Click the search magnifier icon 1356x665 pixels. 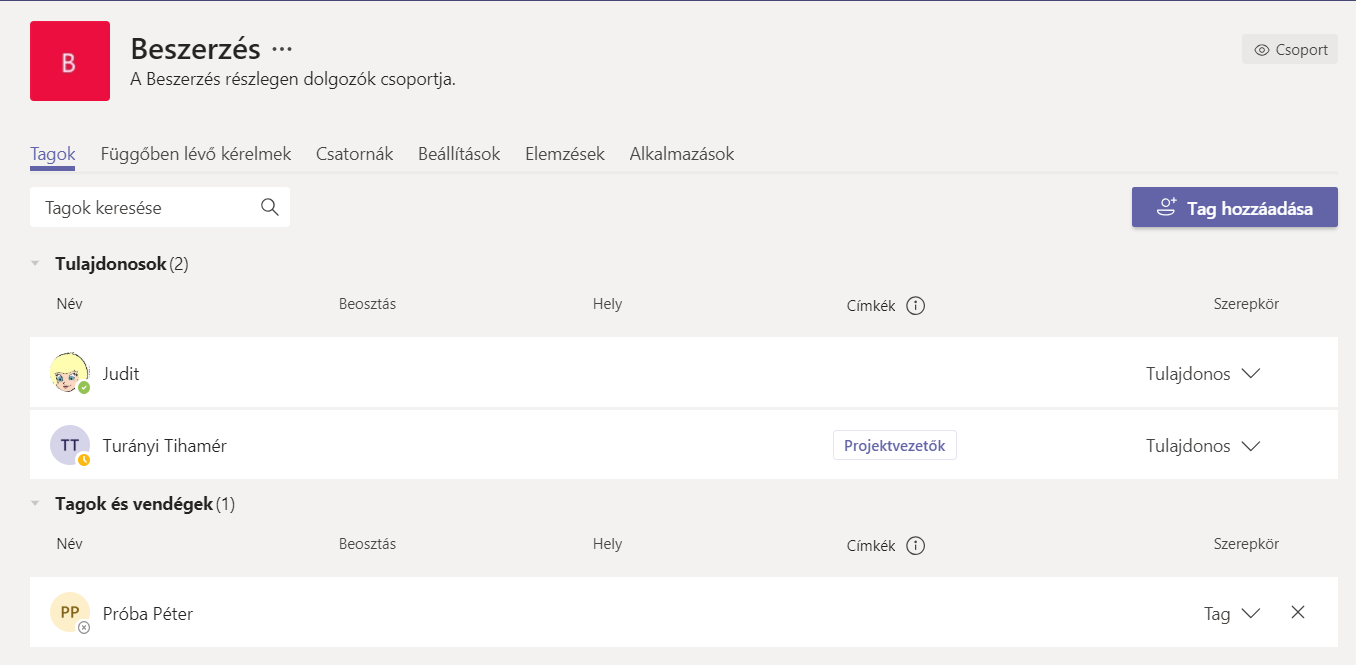point(269,207)
